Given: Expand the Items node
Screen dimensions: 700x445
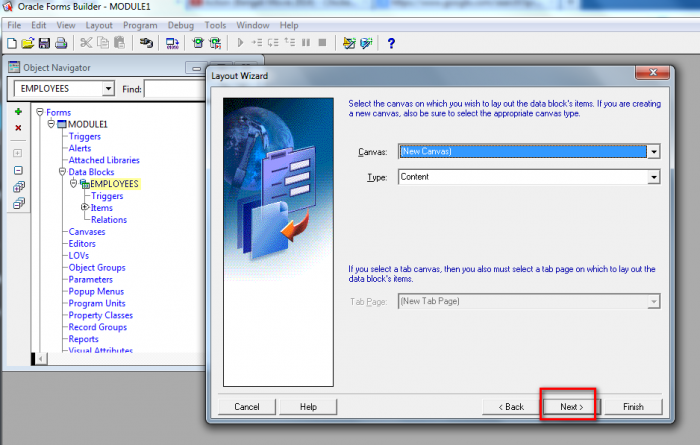Looking at the screenshot, I should [84, 207].
